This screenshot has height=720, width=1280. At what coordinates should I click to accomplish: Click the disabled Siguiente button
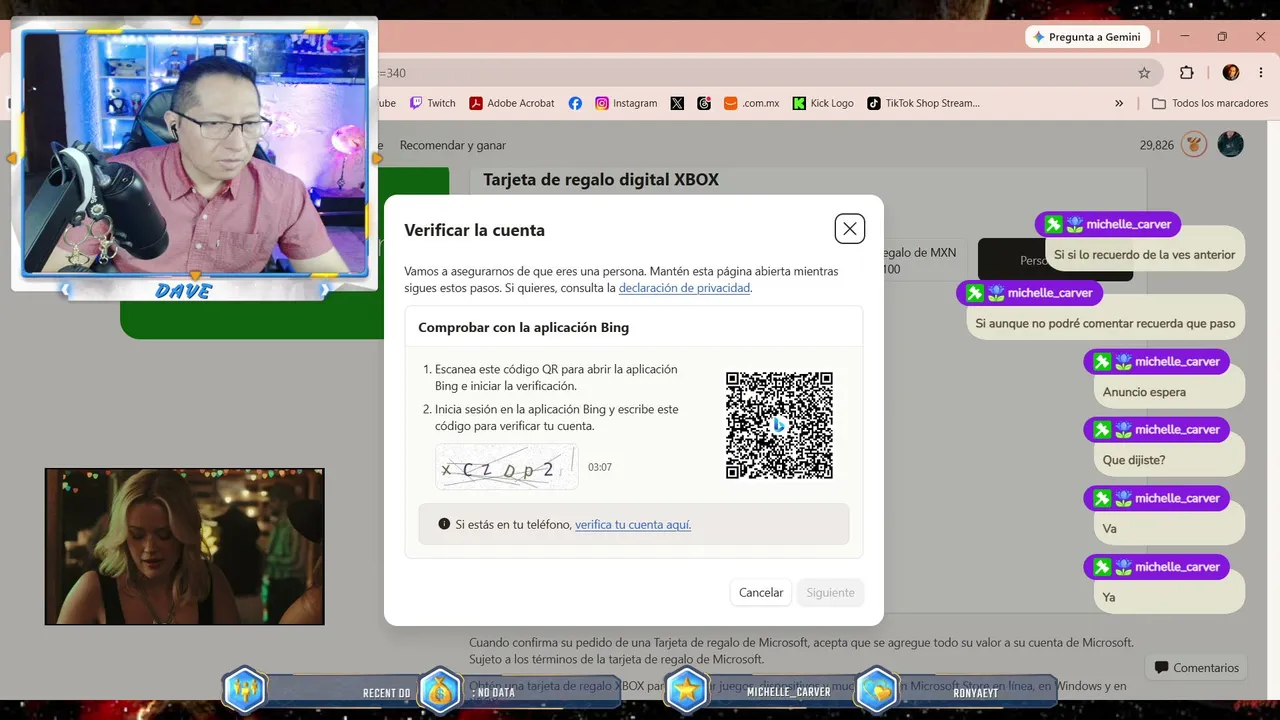830,593
